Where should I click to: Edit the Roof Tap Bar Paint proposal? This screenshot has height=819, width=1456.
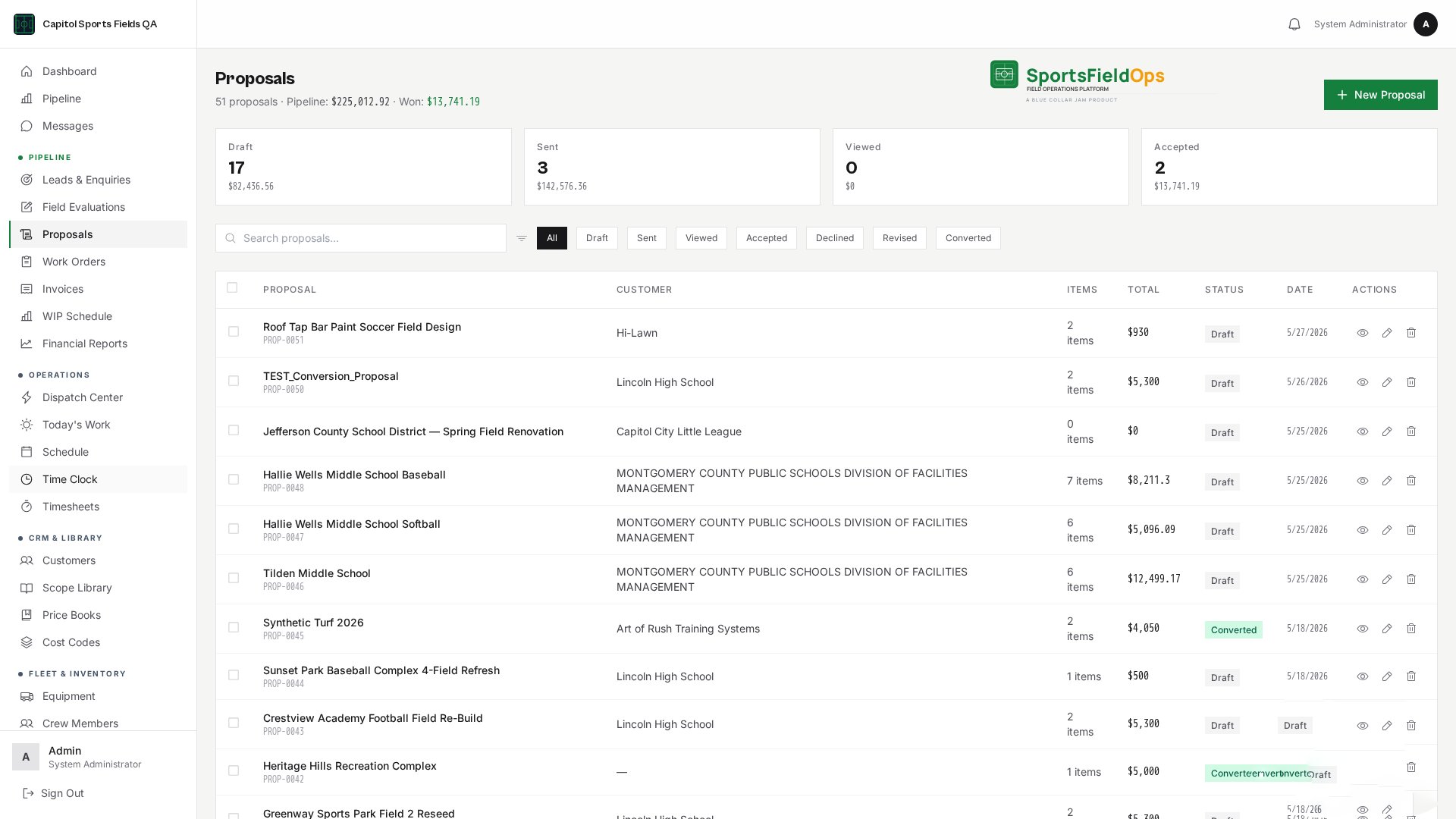tap(1387, 333)
